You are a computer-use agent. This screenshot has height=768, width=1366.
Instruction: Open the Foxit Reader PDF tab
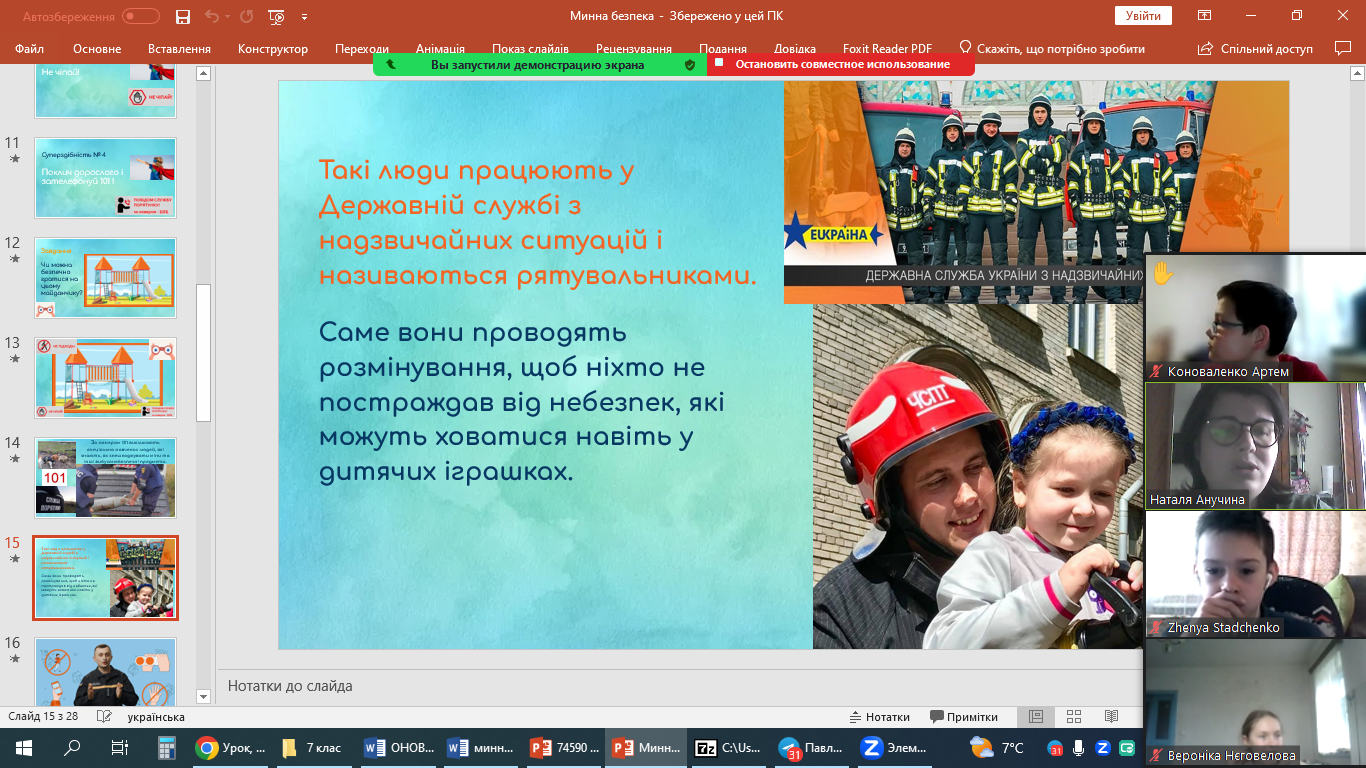point(887,48)
